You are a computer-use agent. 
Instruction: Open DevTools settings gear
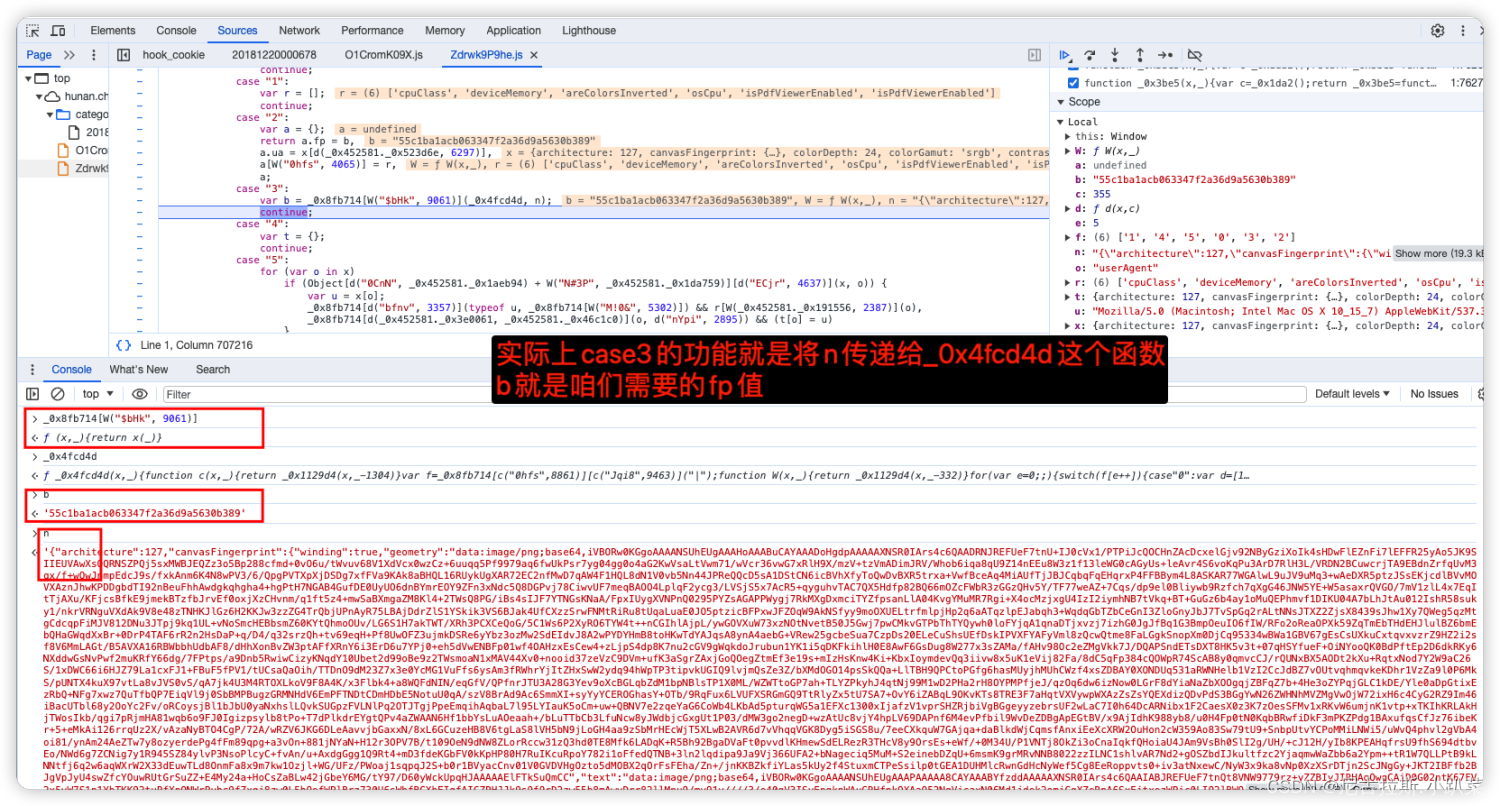[x=1438, y=30]
